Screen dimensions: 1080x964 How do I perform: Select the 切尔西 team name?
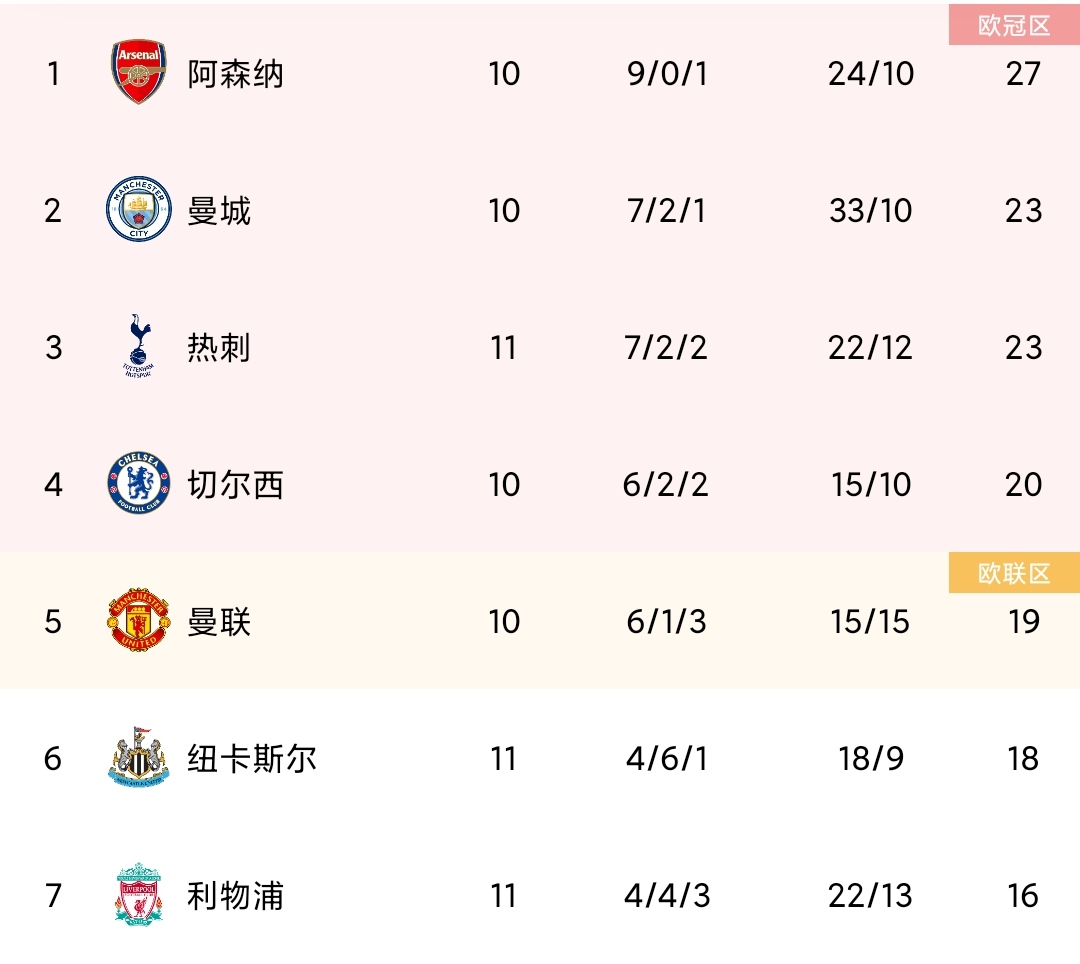click(236, 485)
